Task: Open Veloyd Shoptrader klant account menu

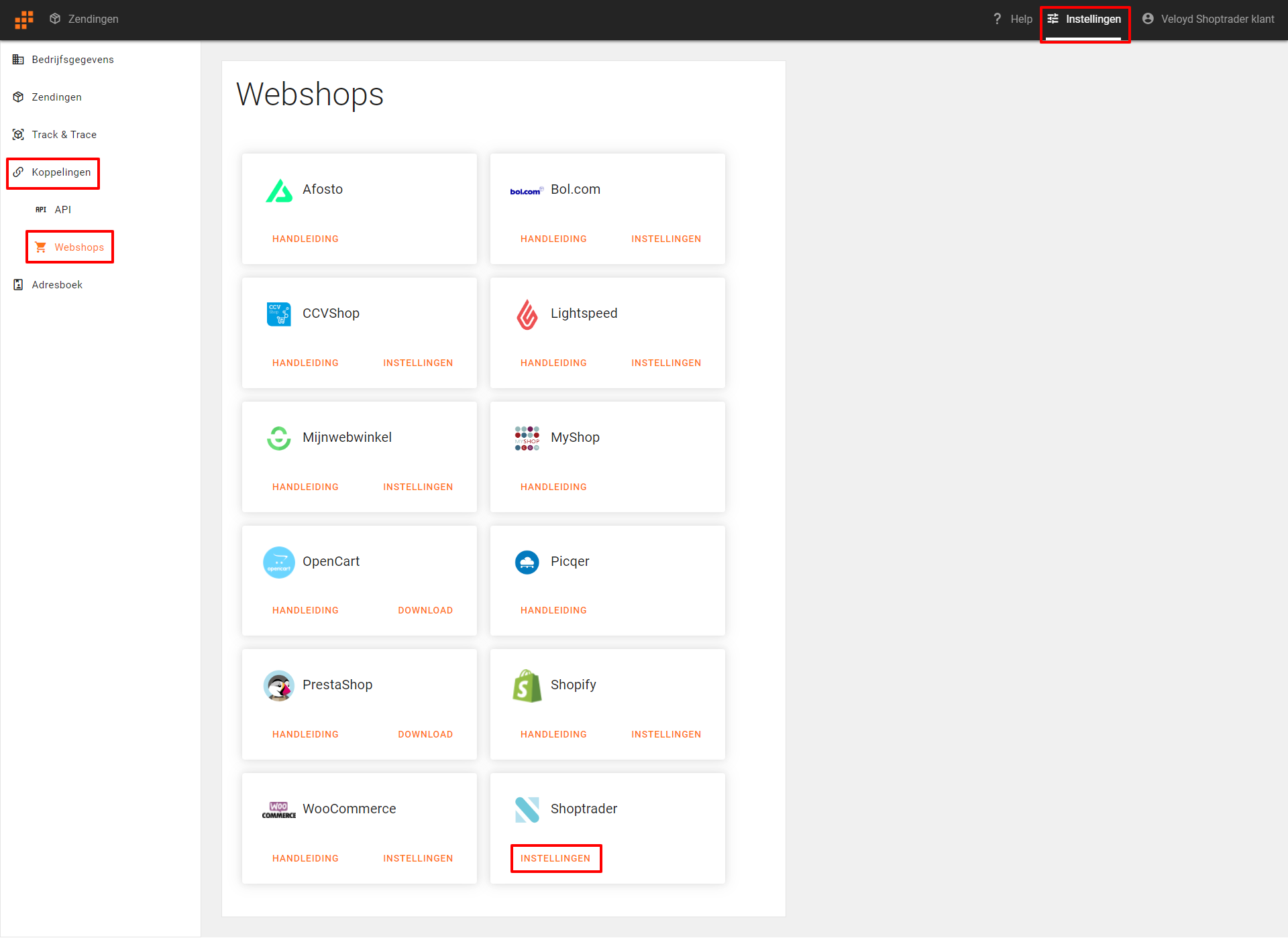Action: [1208, 19]
